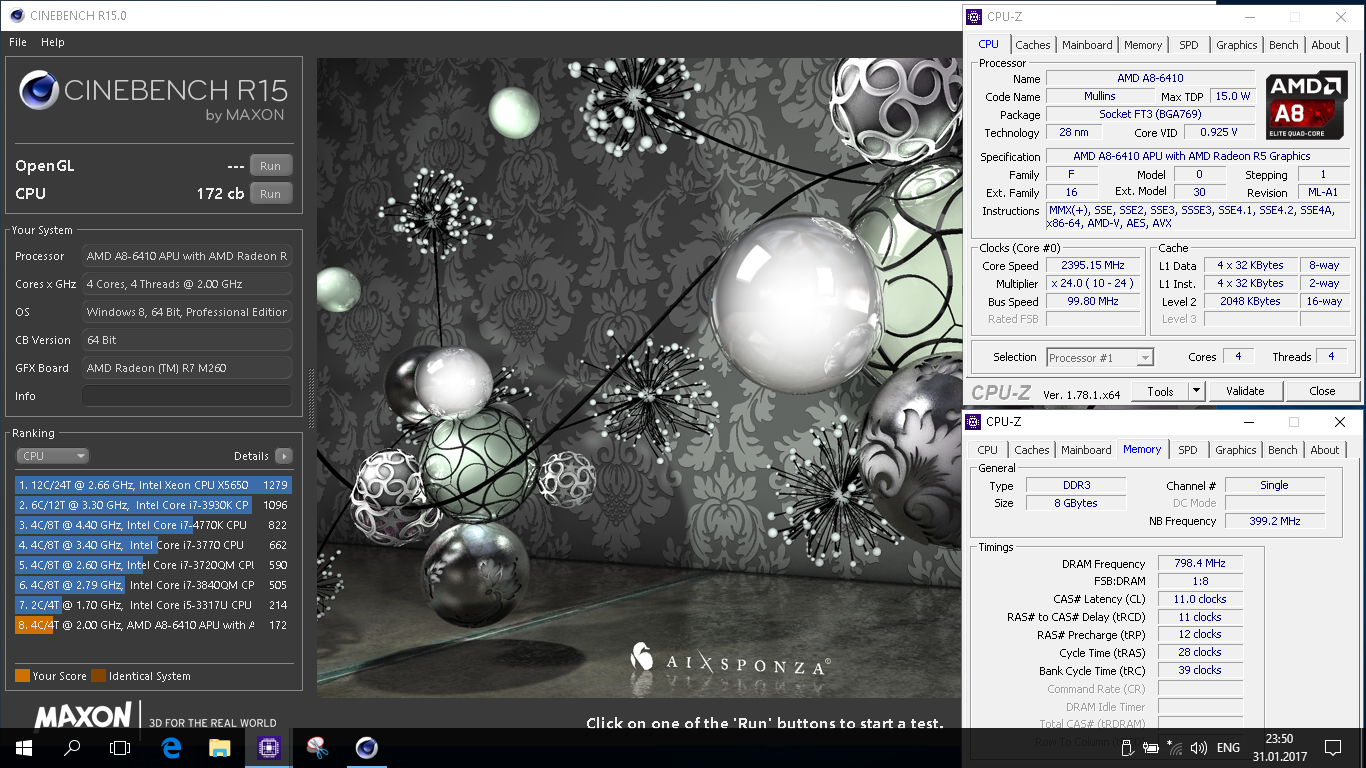Switch to Mainboard tab in upper CPU-Z
Image resolution: width=1366 pixels, height=768 pixels.
(1087, 45)
